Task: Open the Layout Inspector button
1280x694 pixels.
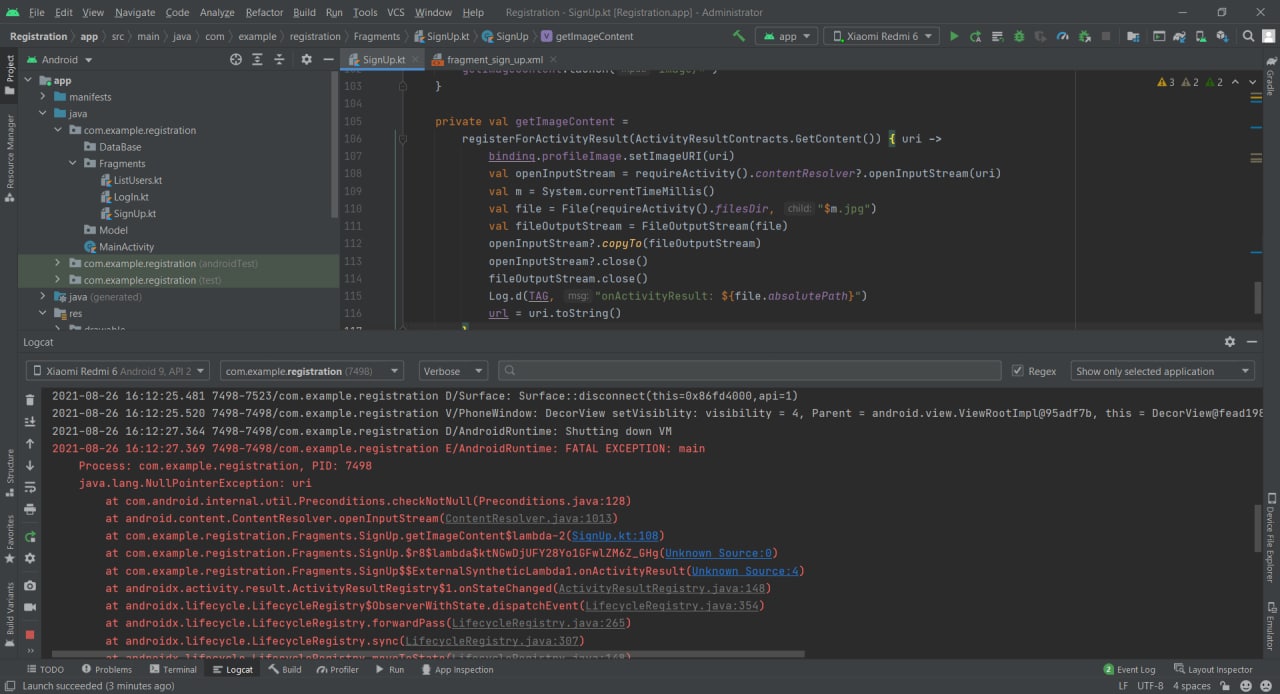Action: (1213, 669)
